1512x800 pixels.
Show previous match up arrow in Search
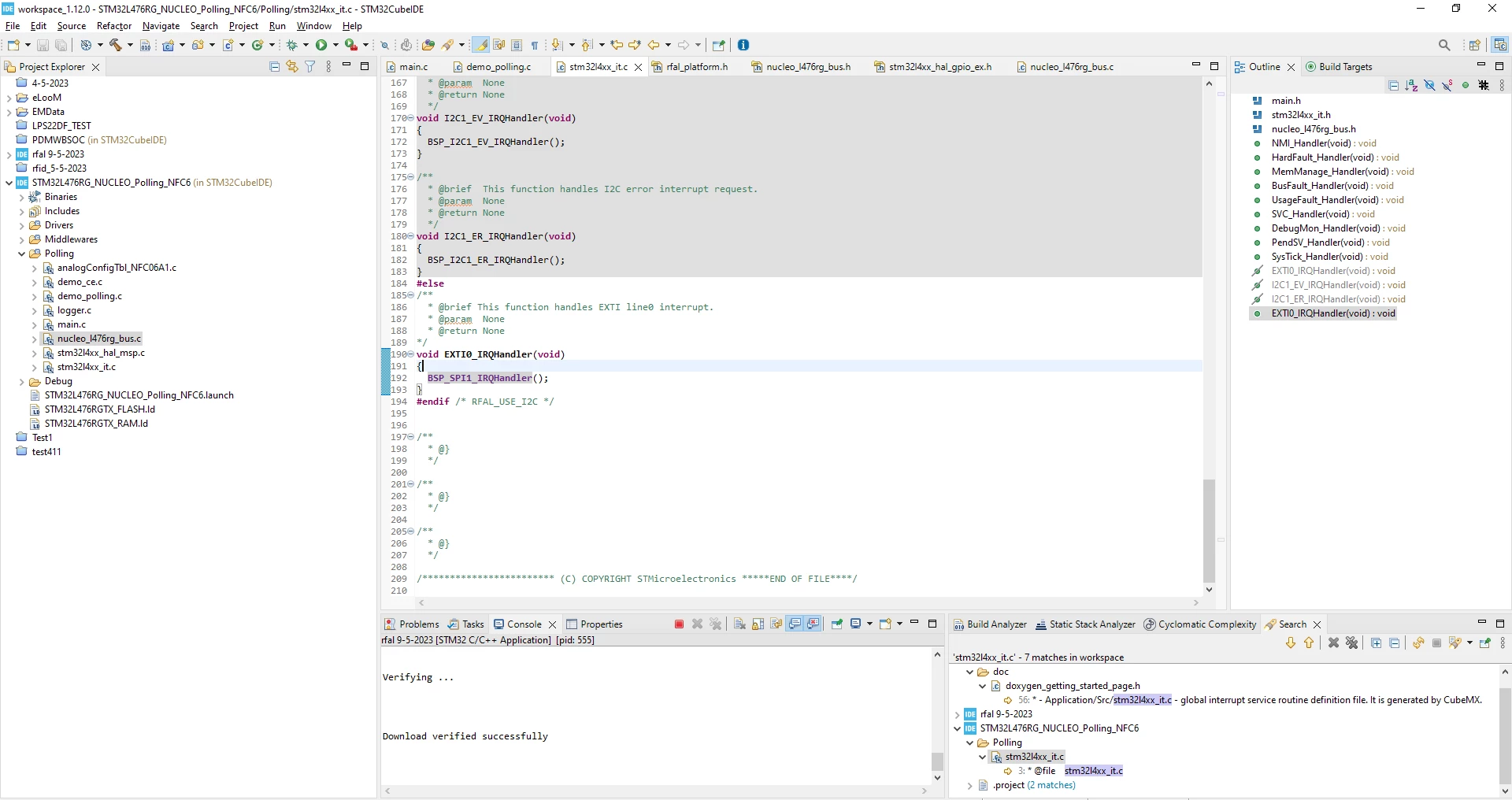coord(1309,643)
